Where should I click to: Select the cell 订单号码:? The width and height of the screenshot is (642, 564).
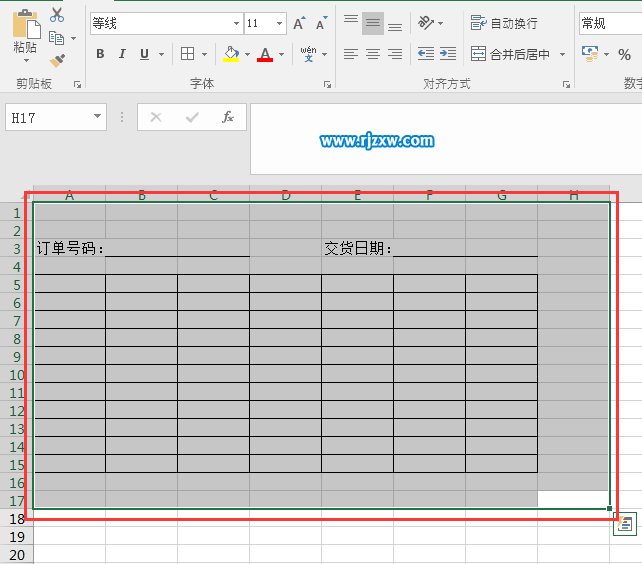point(70,249)
